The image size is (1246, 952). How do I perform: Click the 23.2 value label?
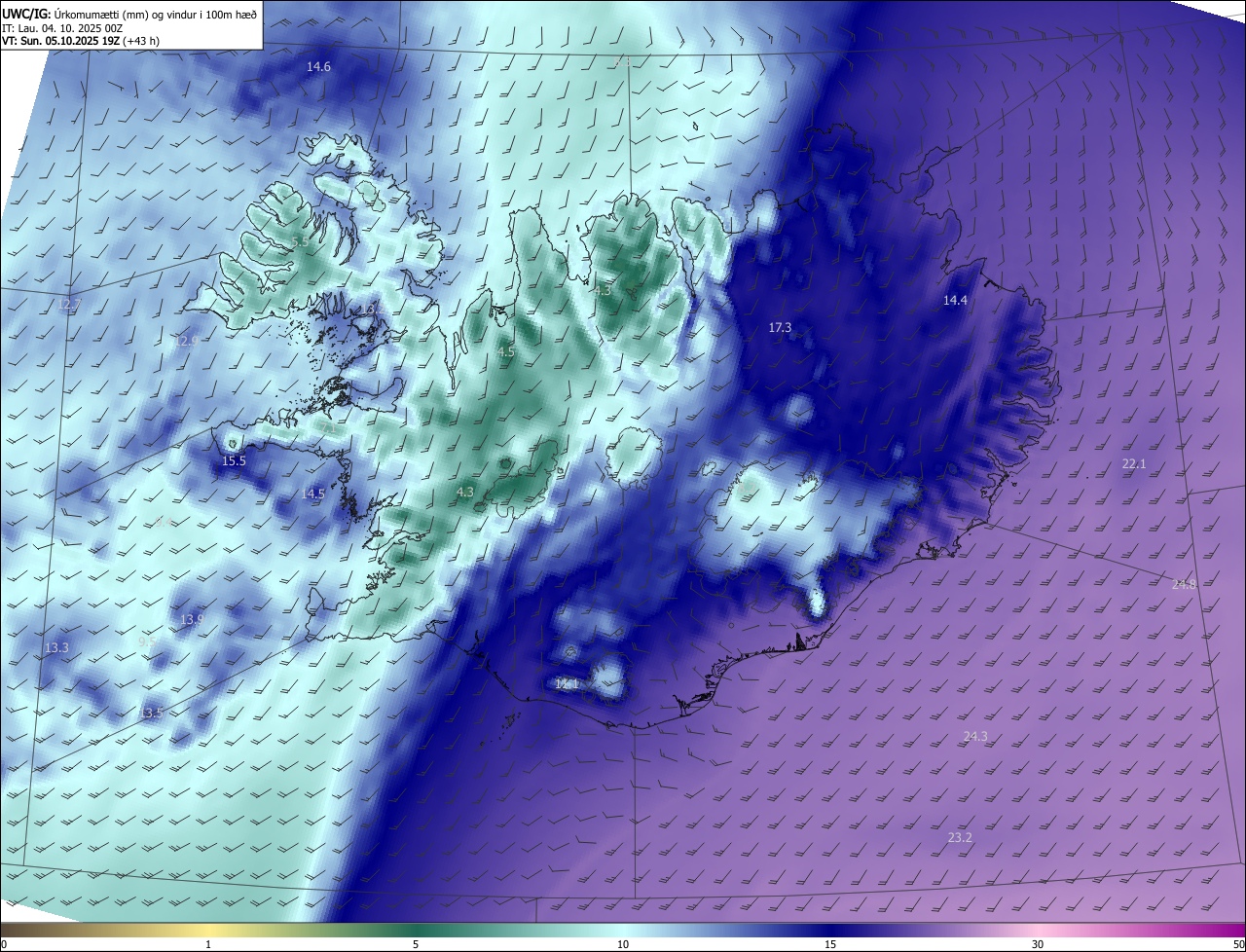pyautogui.click(x=960, y=838)
